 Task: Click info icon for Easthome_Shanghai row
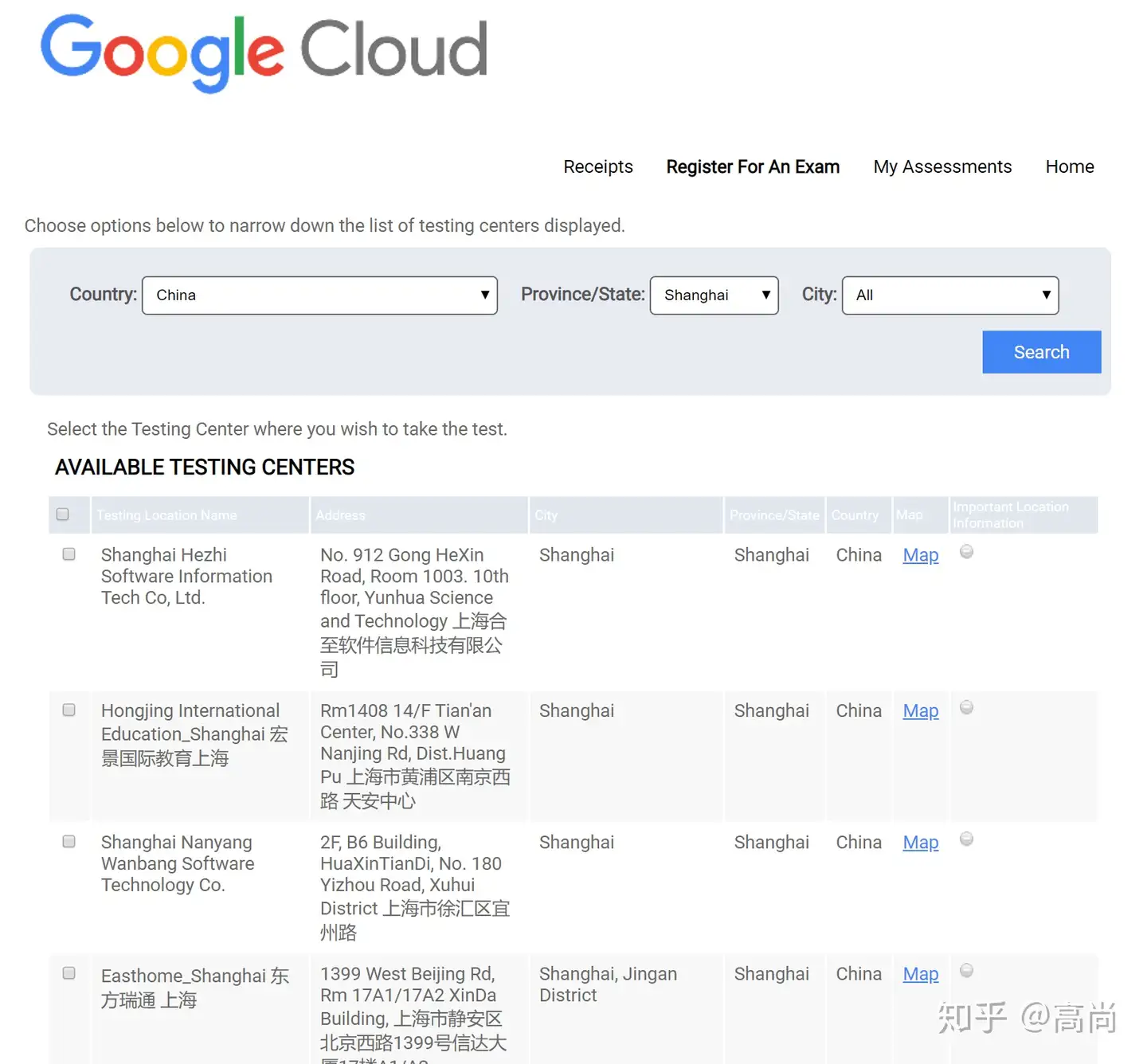point(966,970)
